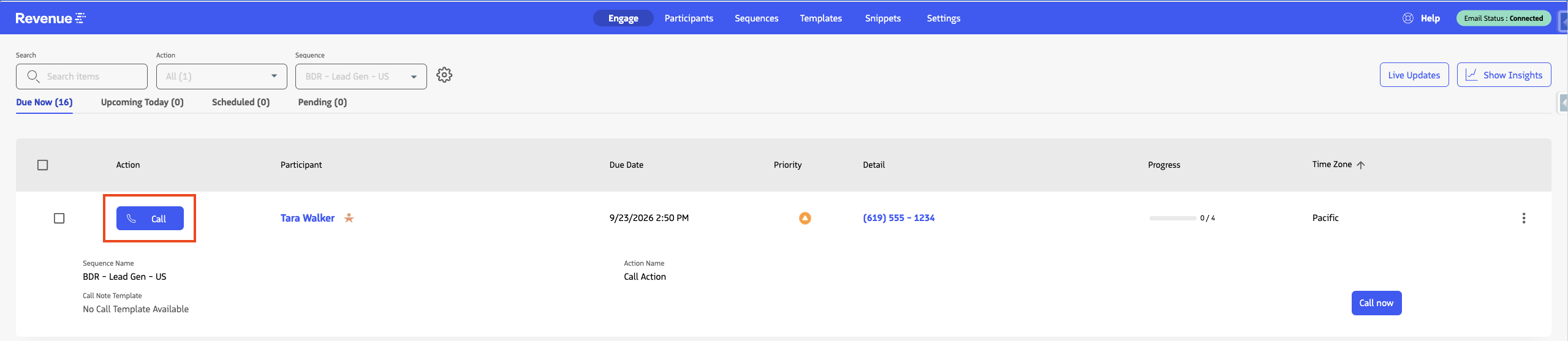Switch to the Upcoming Today tab
Viewport: 1568px width, 341px height.
coord(142,102)
